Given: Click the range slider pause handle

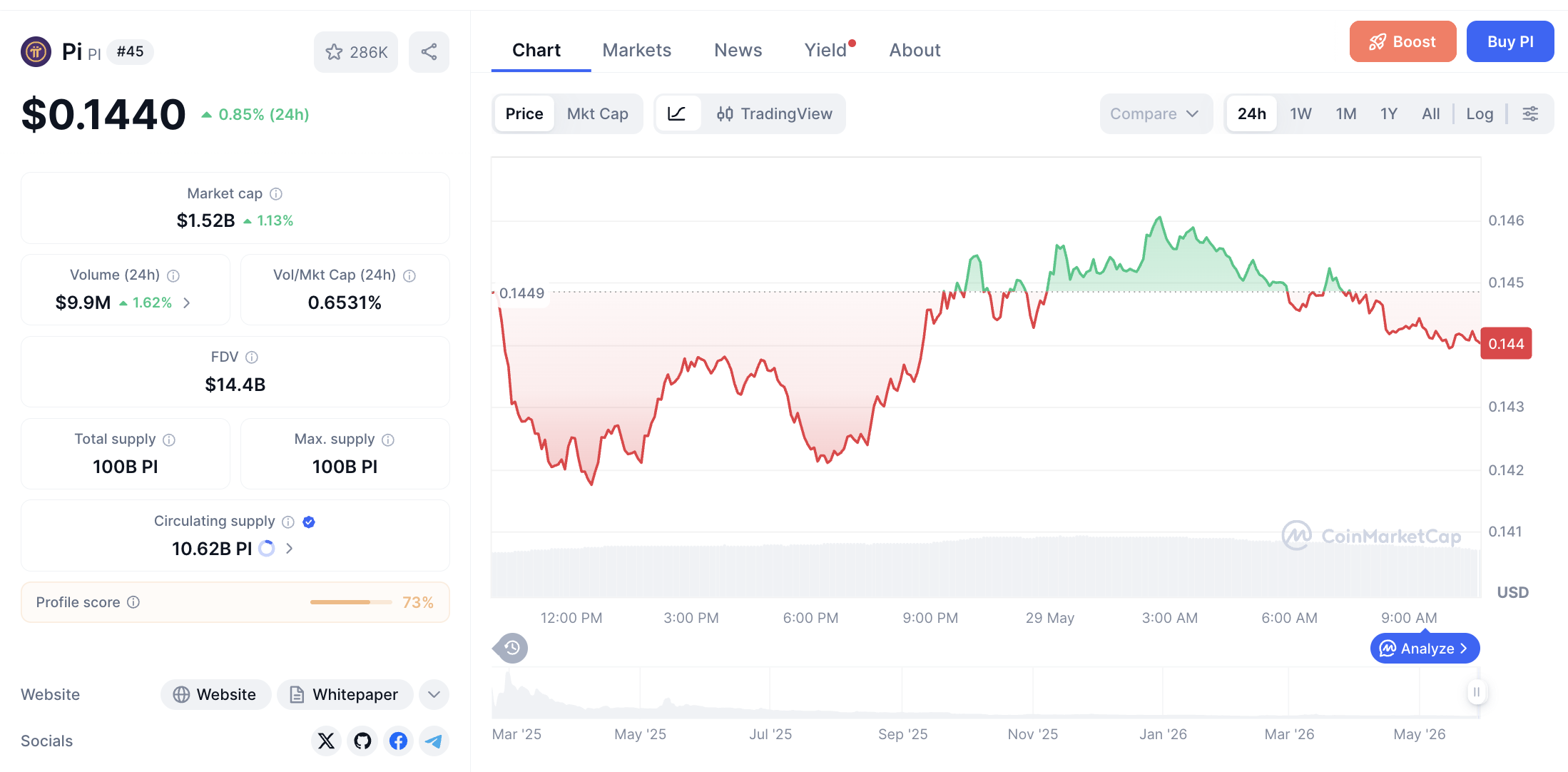Looking at the screenshot, I should (x=1477, y=691).
